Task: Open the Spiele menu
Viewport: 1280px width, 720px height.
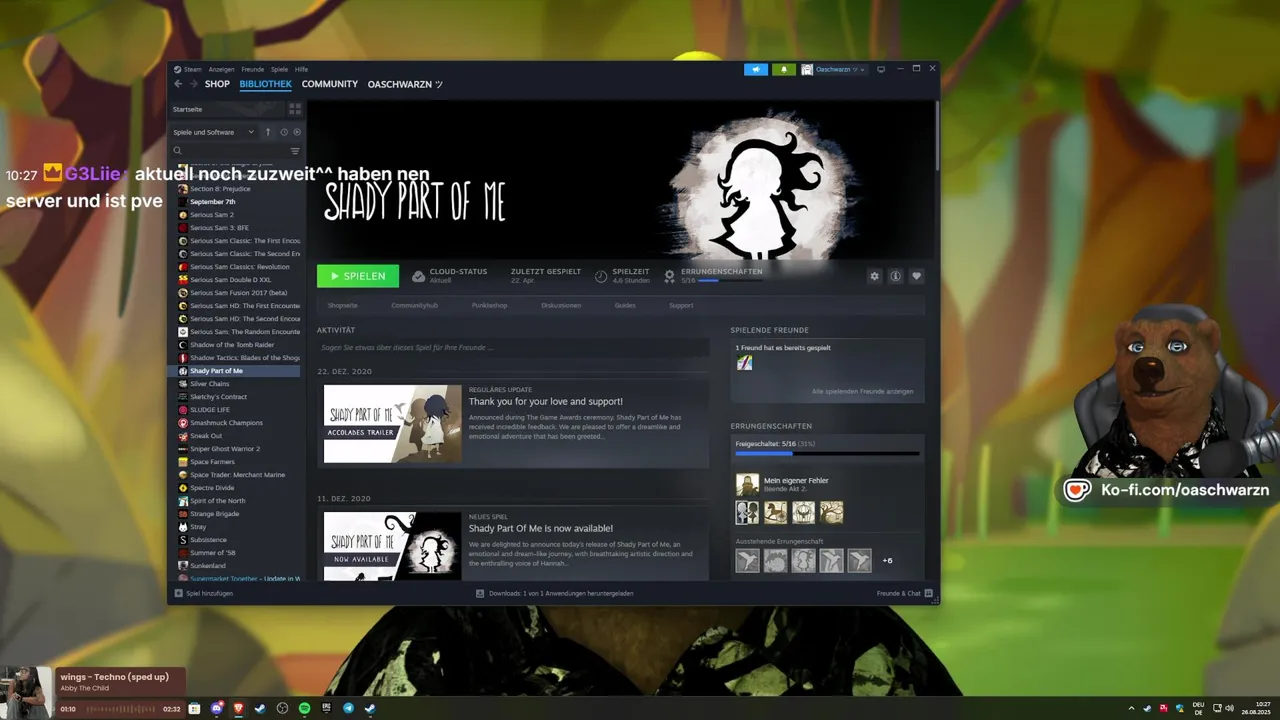Action: coord(279,69)
